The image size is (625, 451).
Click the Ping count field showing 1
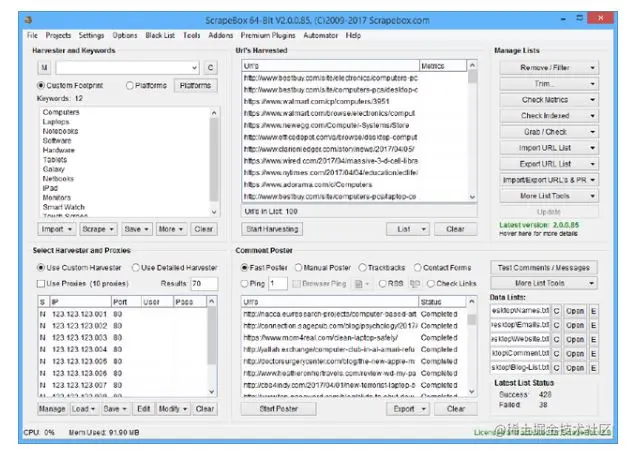click(x=277, y=284)
